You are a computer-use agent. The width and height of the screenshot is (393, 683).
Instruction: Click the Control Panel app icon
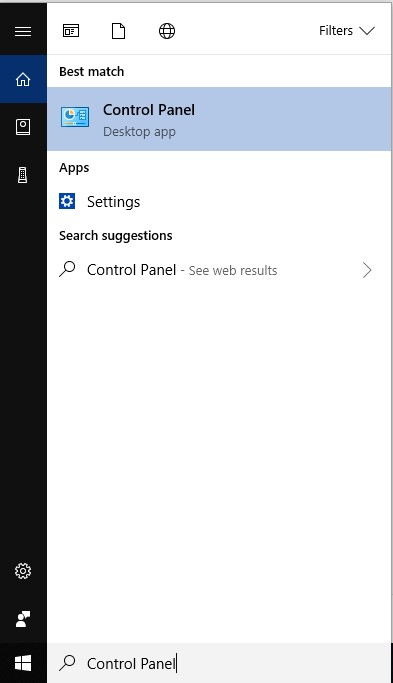click(x=75, y=117)
